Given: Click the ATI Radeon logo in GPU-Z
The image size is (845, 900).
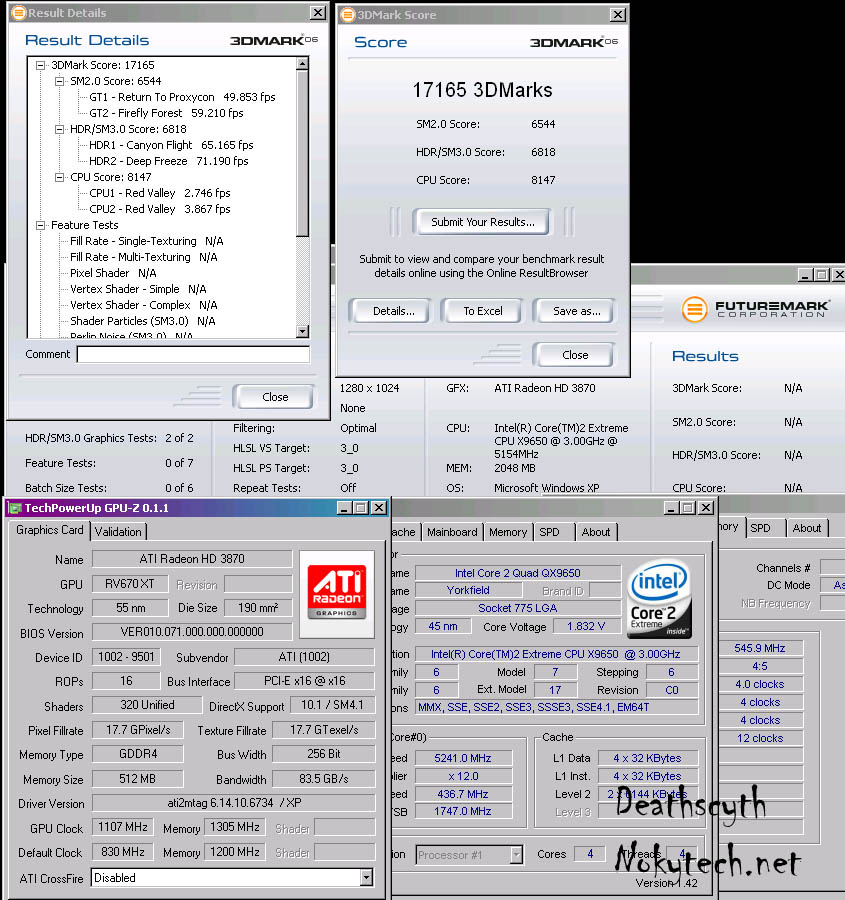Looking at the screenshot, I should [x=337, y=594].
